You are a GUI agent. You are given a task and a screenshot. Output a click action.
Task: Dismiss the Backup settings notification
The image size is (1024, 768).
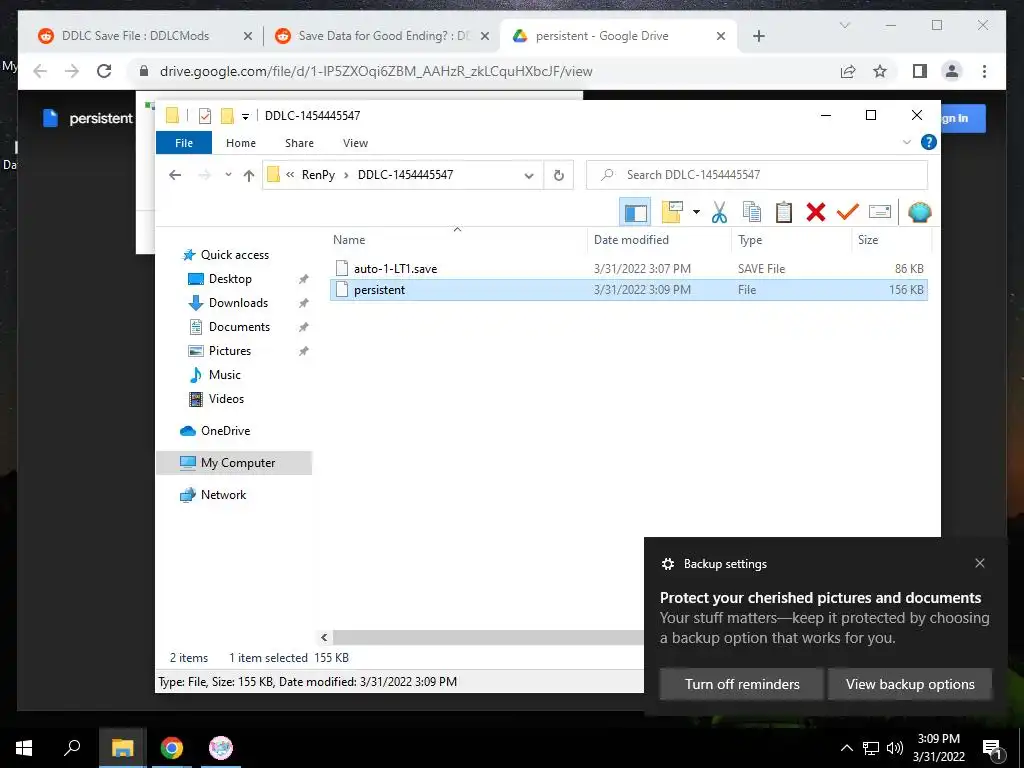click(x=980, y=563)
